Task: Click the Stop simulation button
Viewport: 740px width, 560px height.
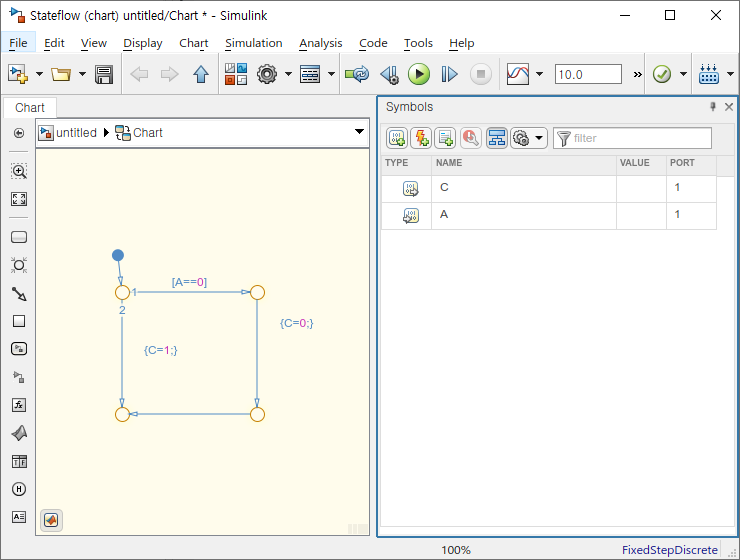Action: 480,74
